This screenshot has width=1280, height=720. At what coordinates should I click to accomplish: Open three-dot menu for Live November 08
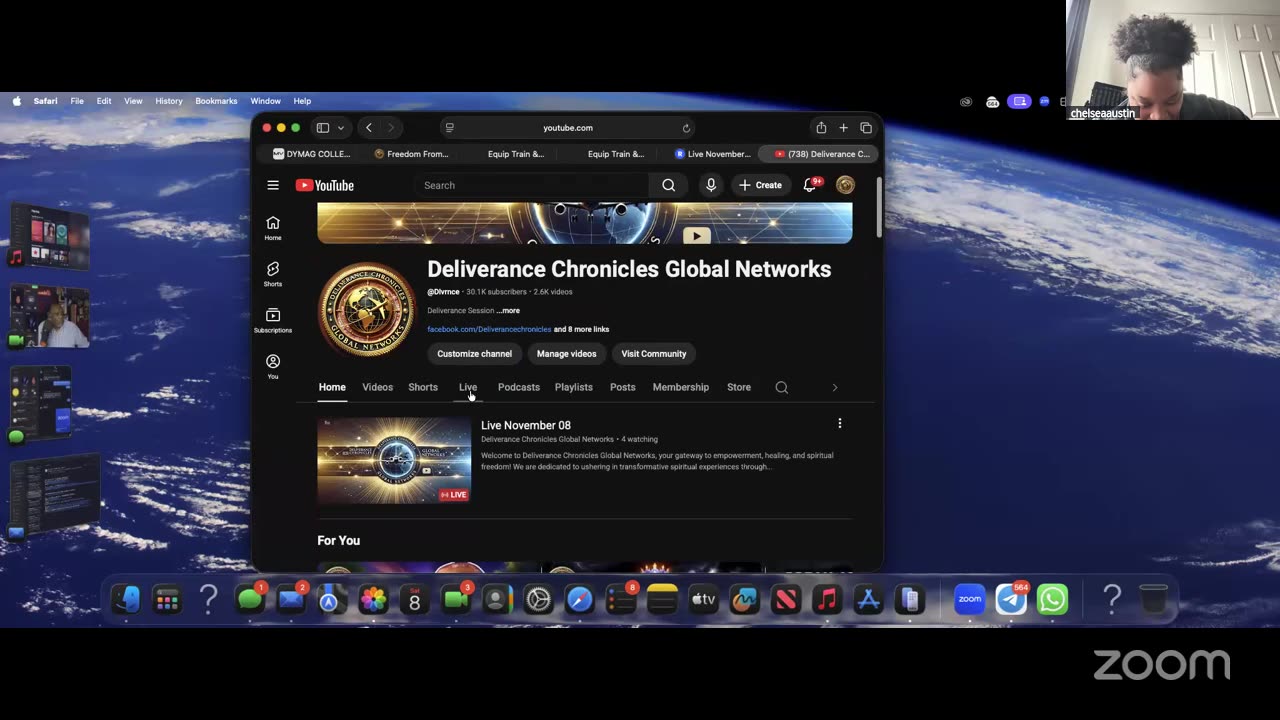pyautogui.click(x=840, y=424)
